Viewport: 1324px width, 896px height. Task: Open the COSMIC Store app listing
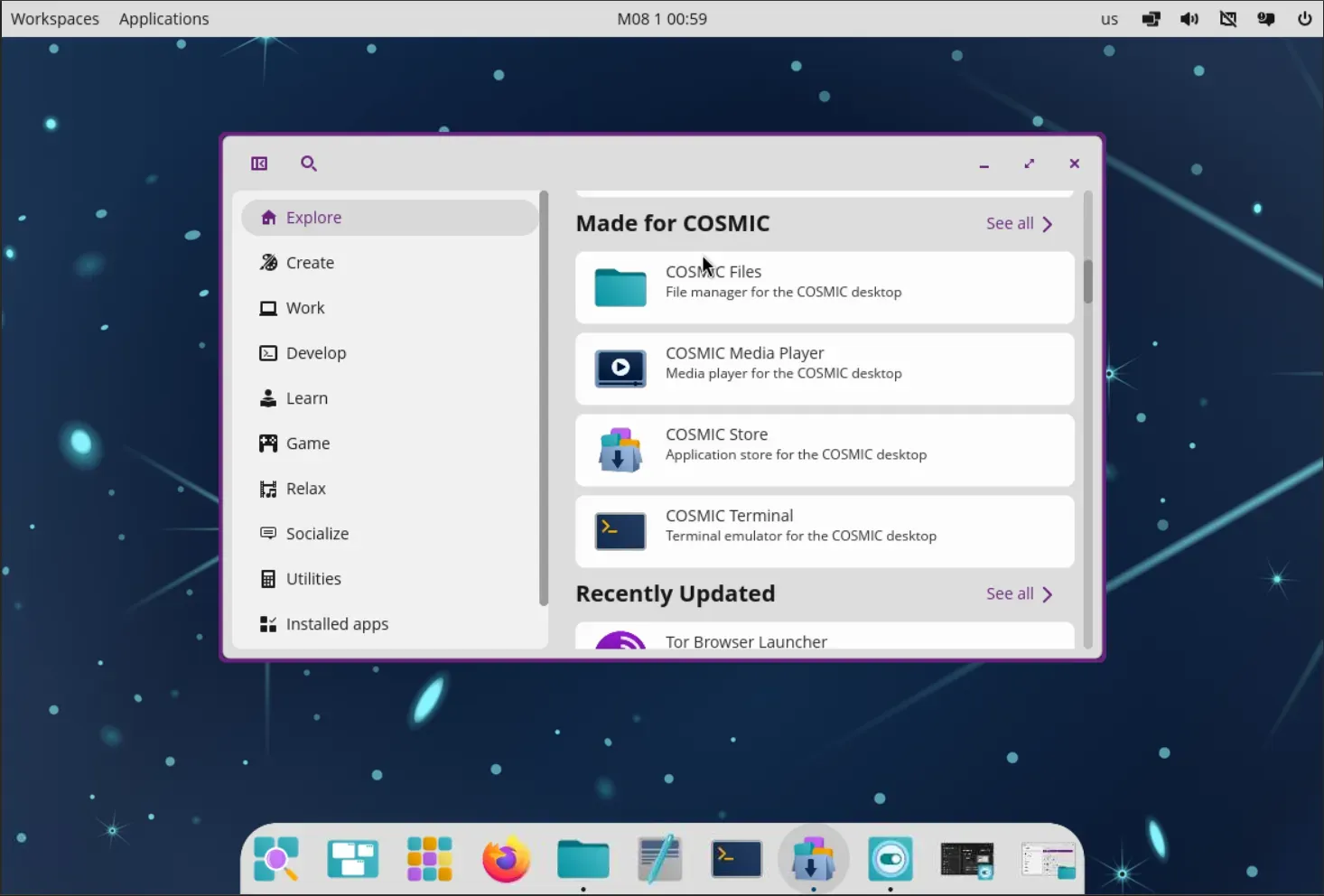(x=824, y=450)
